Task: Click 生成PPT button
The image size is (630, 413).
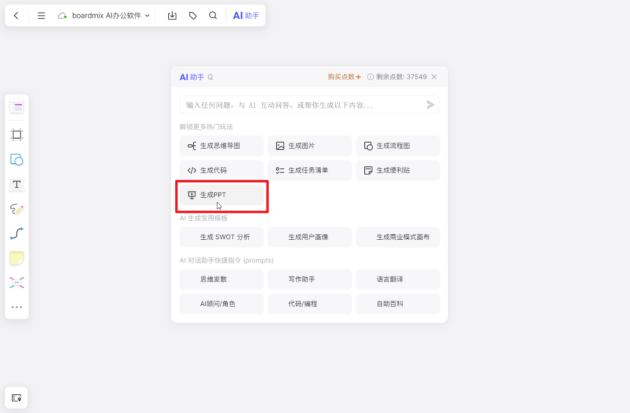Action: (x=221, y=195)
